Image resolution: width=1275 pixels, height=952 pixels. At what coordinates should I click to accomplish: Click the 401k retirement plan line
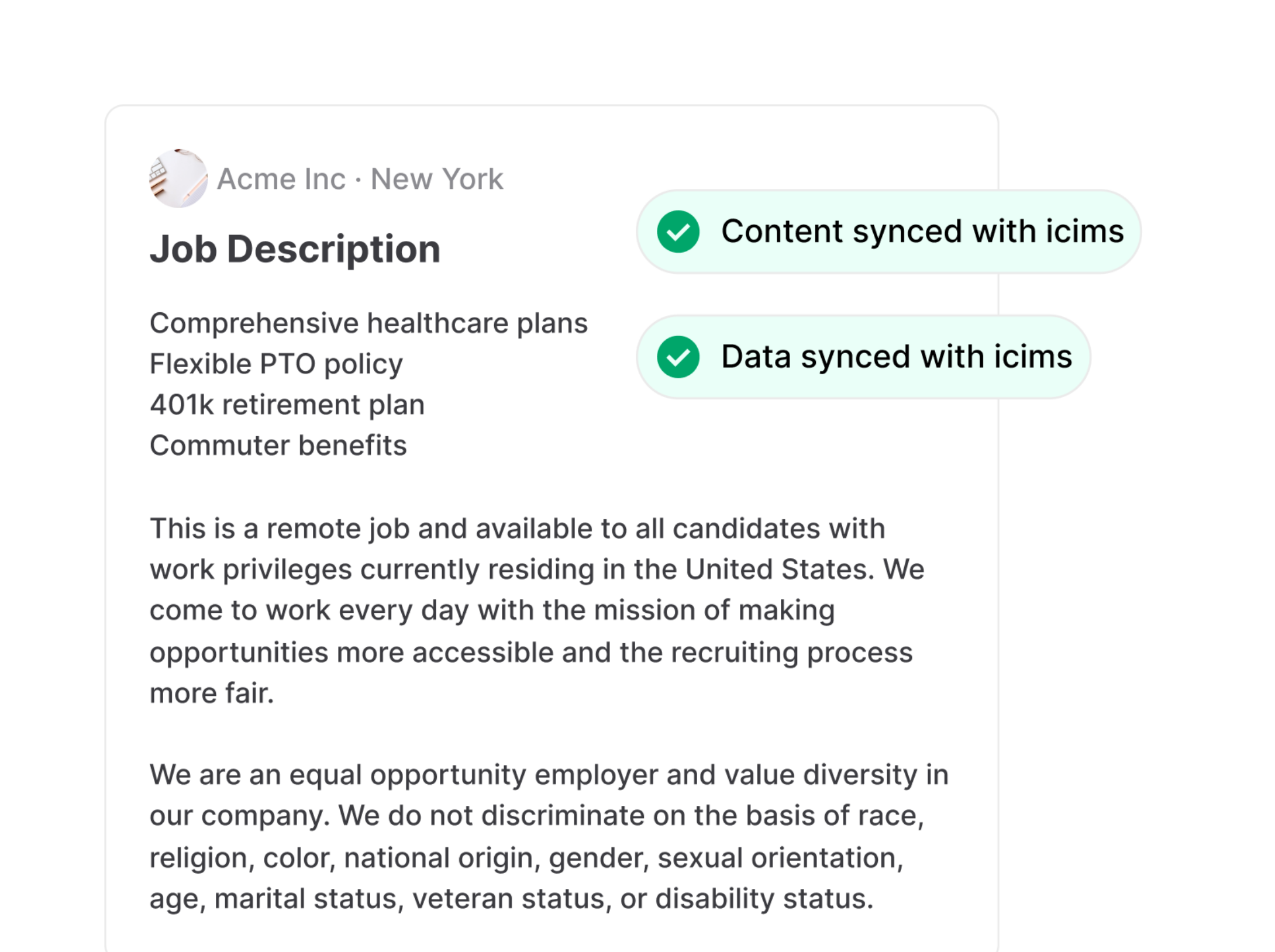287,405
